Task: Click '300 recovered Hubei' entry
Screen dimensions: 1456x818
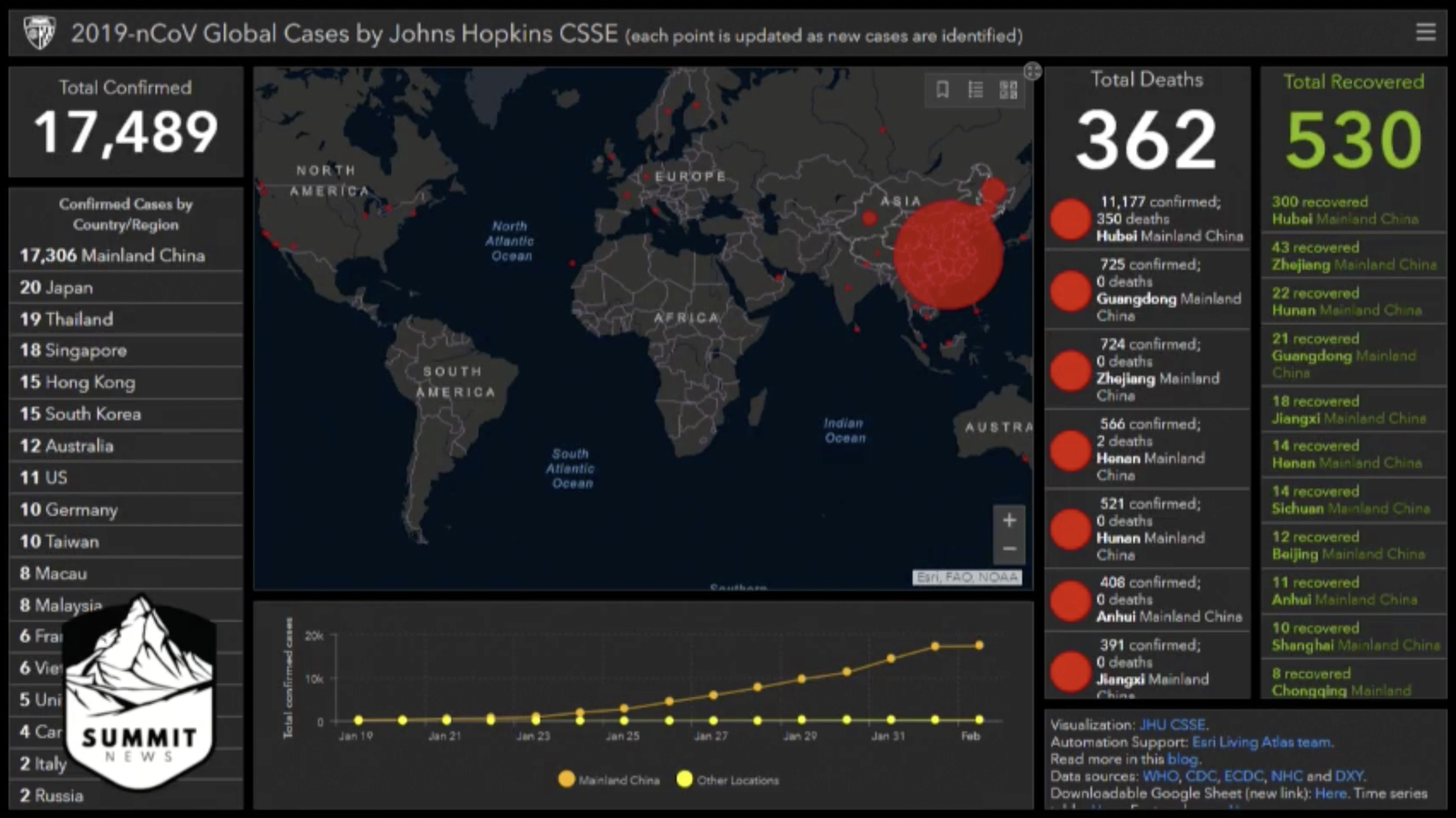Action: coord(1354,211)
